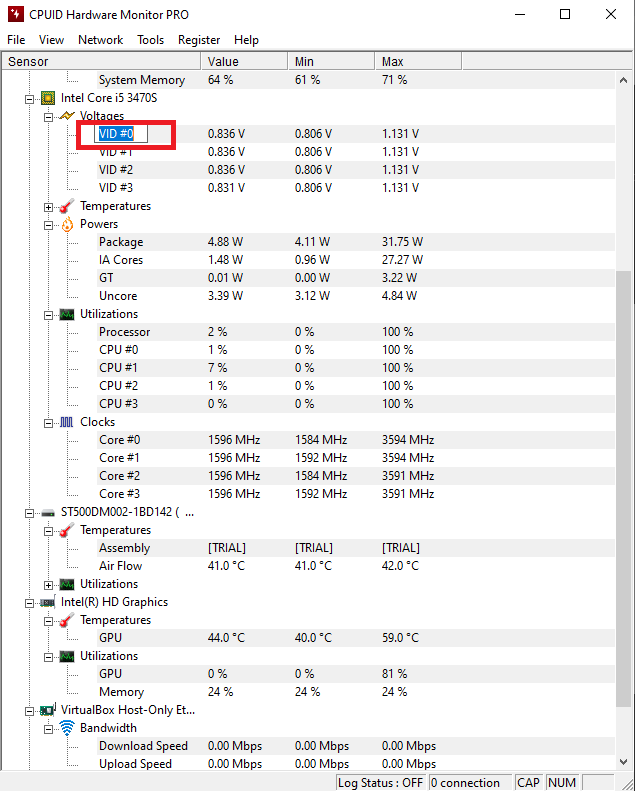The height and width of the screenshot is (791, 635).
Task: Click the Sensor column header
Action: point(101,62)
